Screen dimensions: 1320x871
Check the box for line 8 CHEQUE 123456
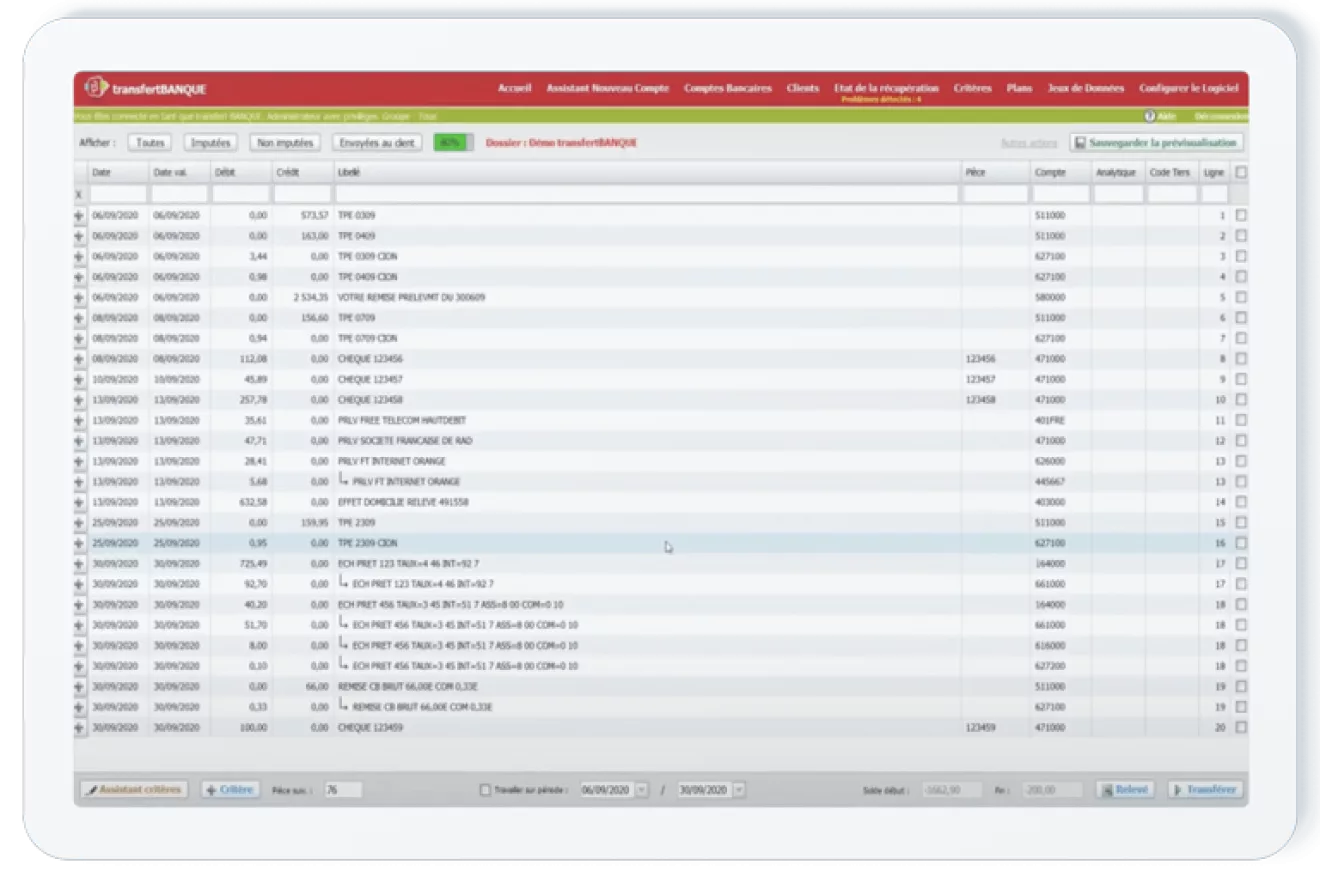click(x=1241, y=359)
